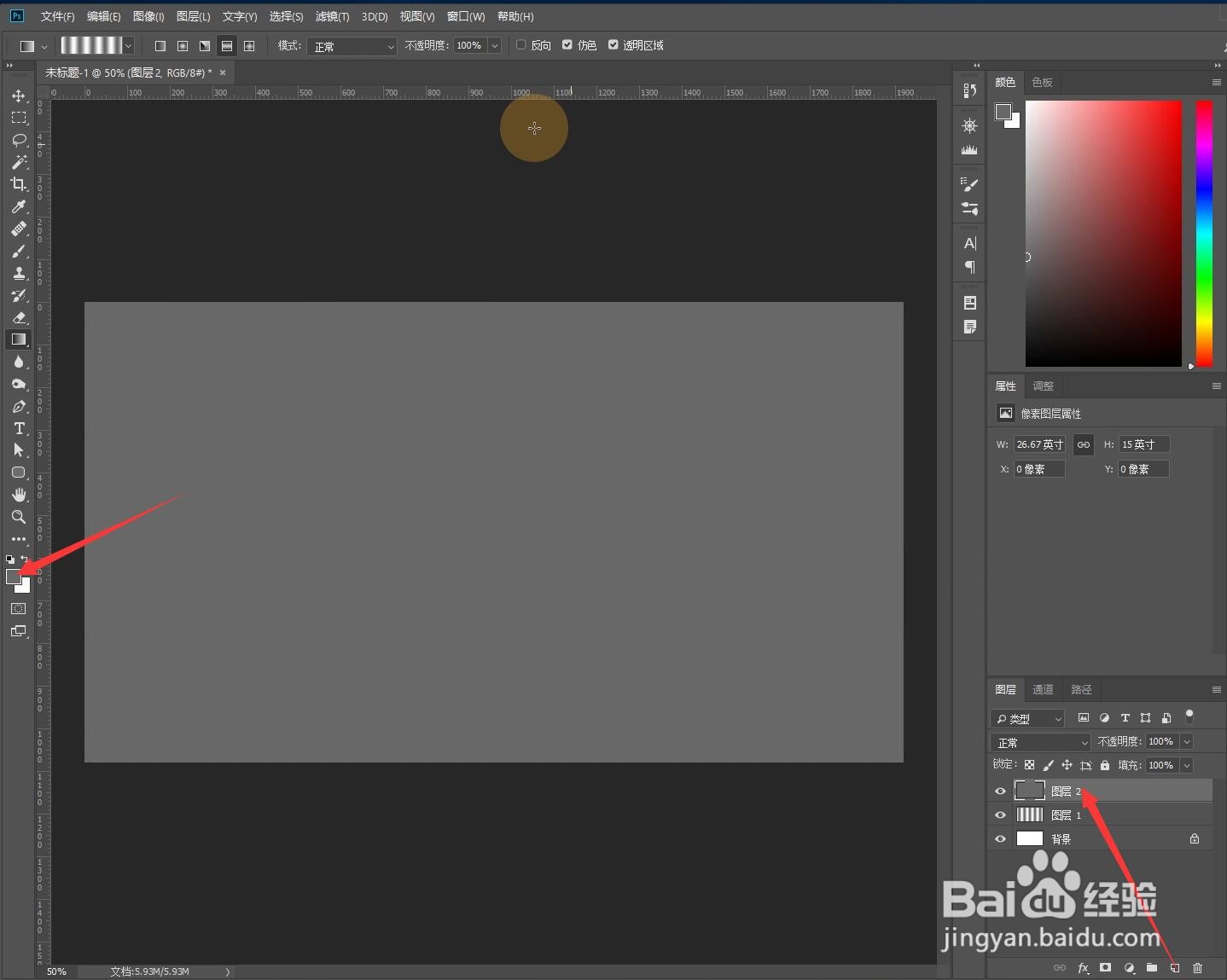Viewport: 1227px width, 980px height.
Task: Enable the 反向 checkbox
Action: (520, 45)
